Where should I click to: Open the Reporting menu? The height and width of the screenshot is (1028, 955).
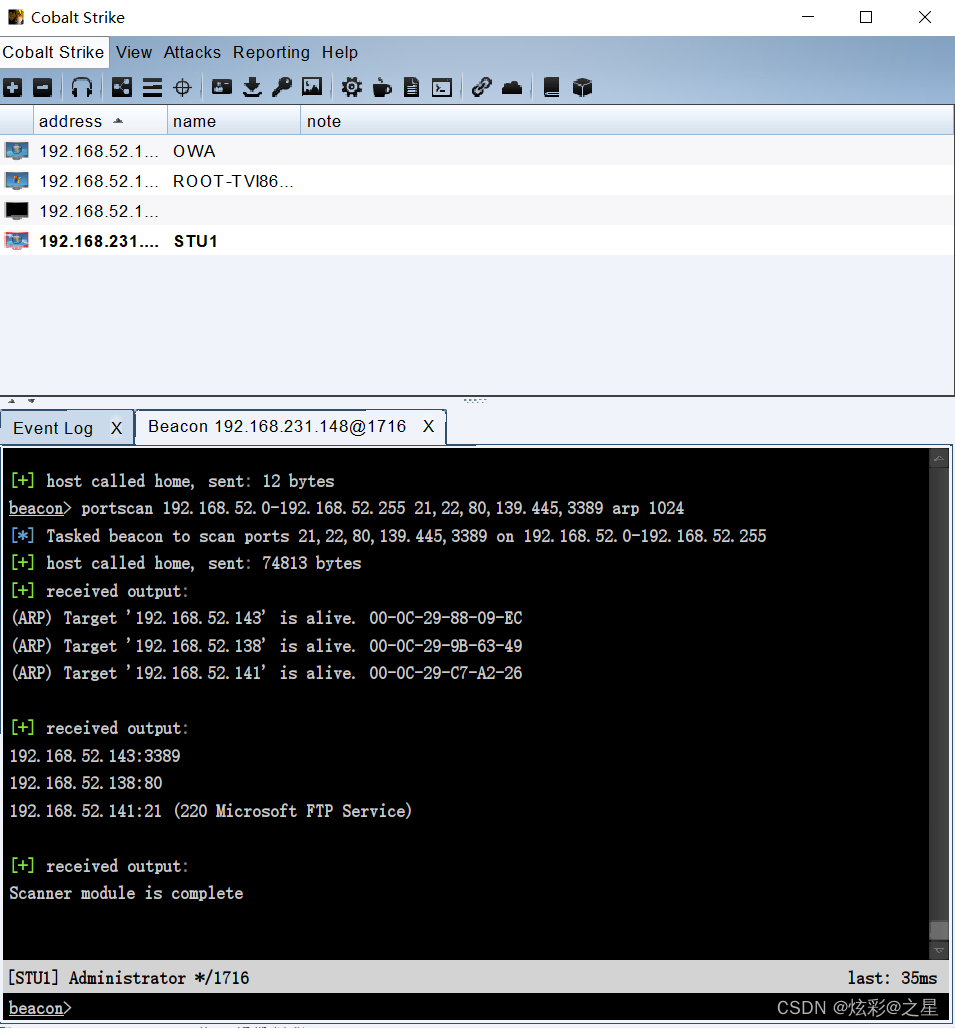[x=271, y=52]
